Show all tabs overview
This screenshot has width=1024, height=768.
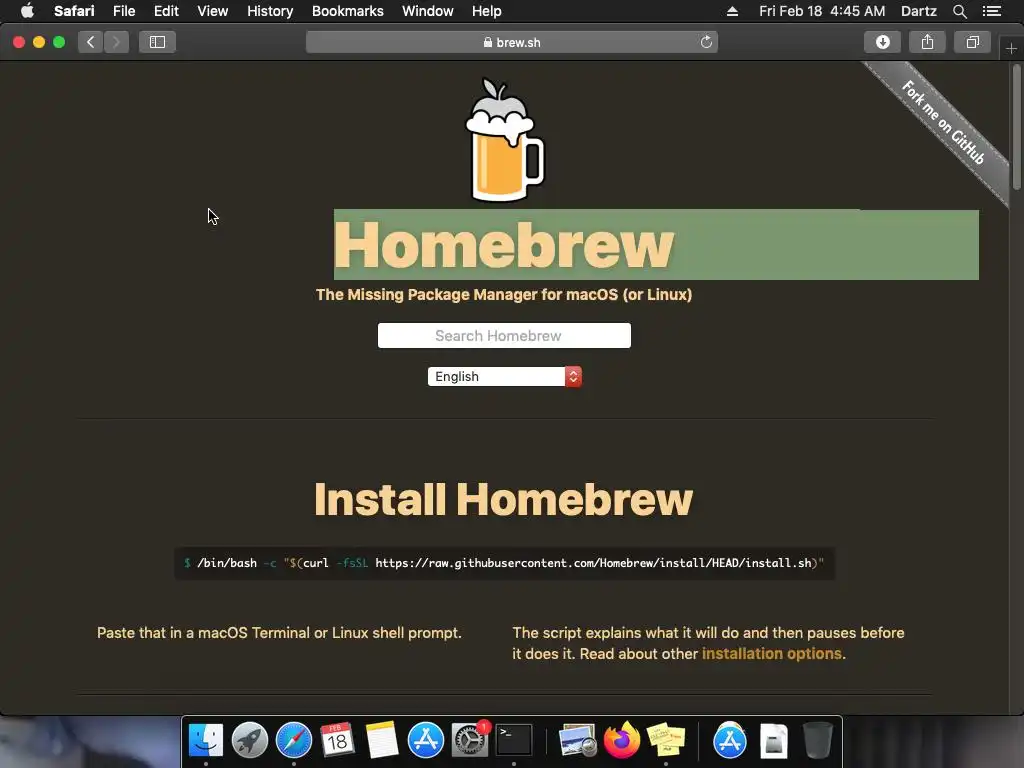pyautogui.click(x=972, y=42)
